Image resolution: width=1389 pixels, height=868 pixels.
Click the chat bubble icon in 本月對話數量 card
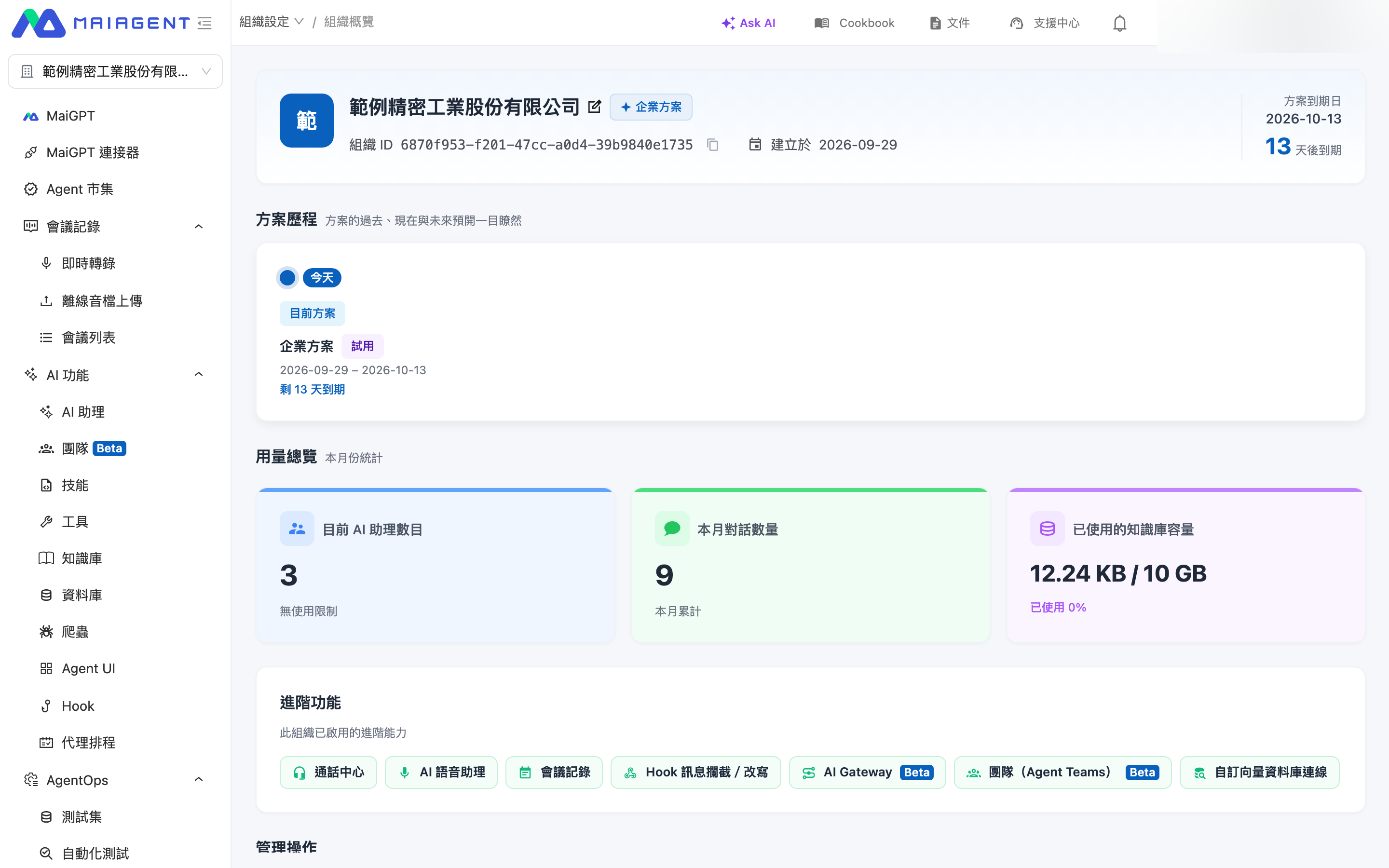tap(672, 528)
